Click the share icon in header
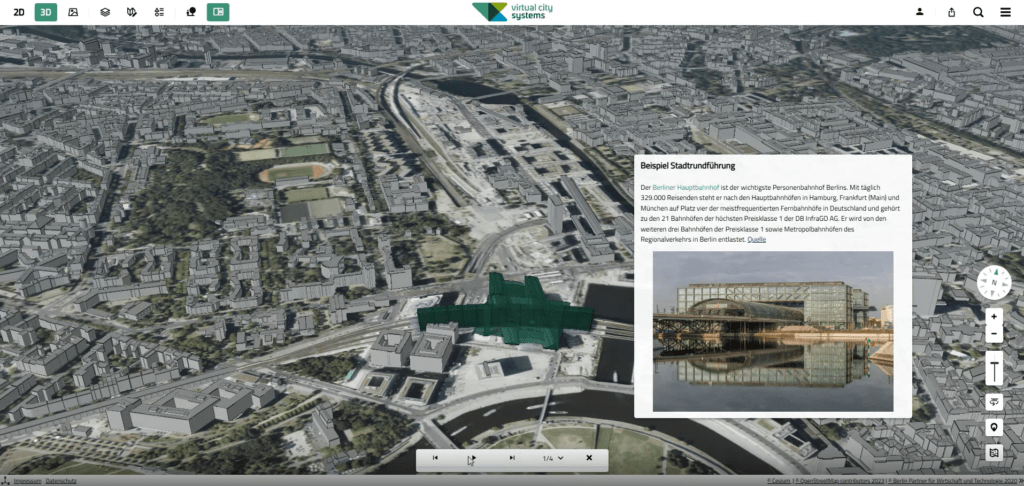 click(x=952, y=12)
